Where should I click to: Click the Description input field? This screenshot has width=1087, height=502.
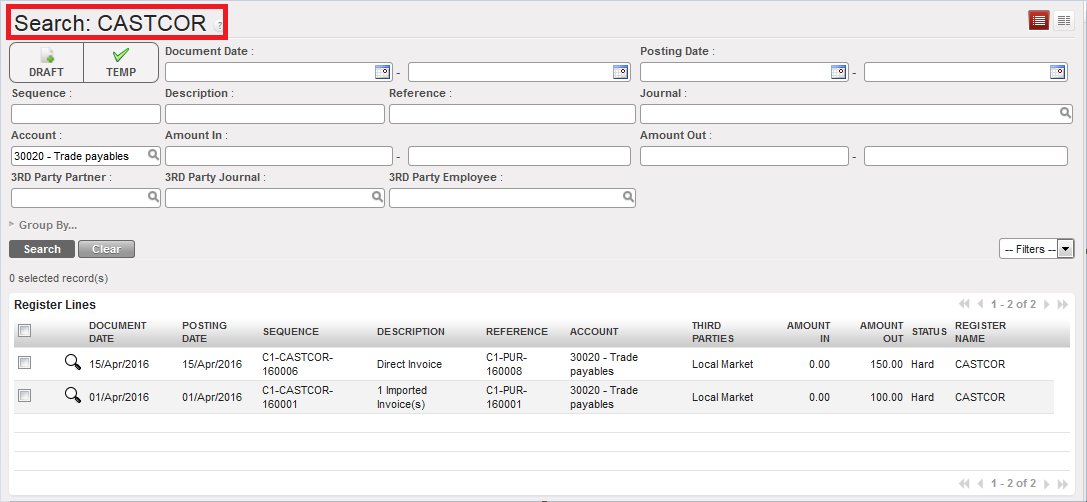[274, 114]
